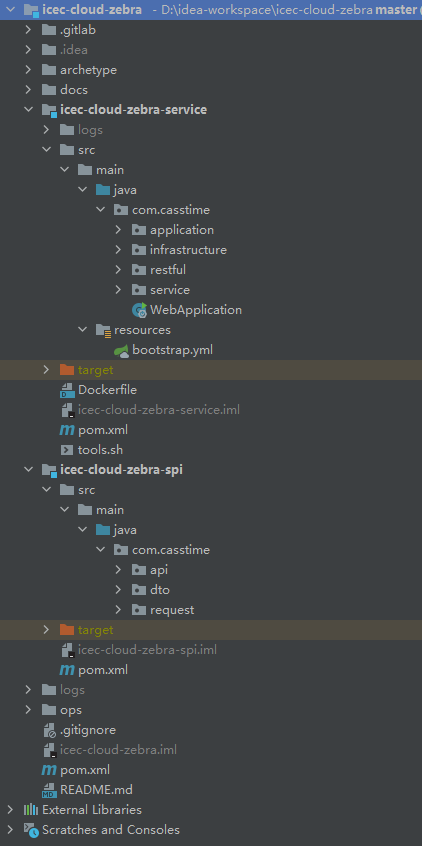Viewport: 422px width, 846px height.
Task: Click the icec-cloud-zebra-service module folder icon
Action: (x=49, y=110)
